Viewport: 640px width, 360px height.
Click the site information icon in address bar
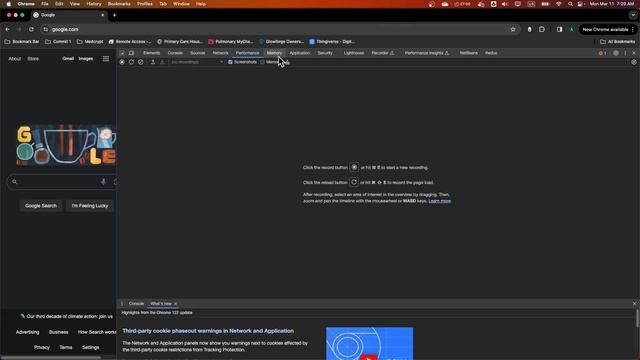tap(46, 29)
